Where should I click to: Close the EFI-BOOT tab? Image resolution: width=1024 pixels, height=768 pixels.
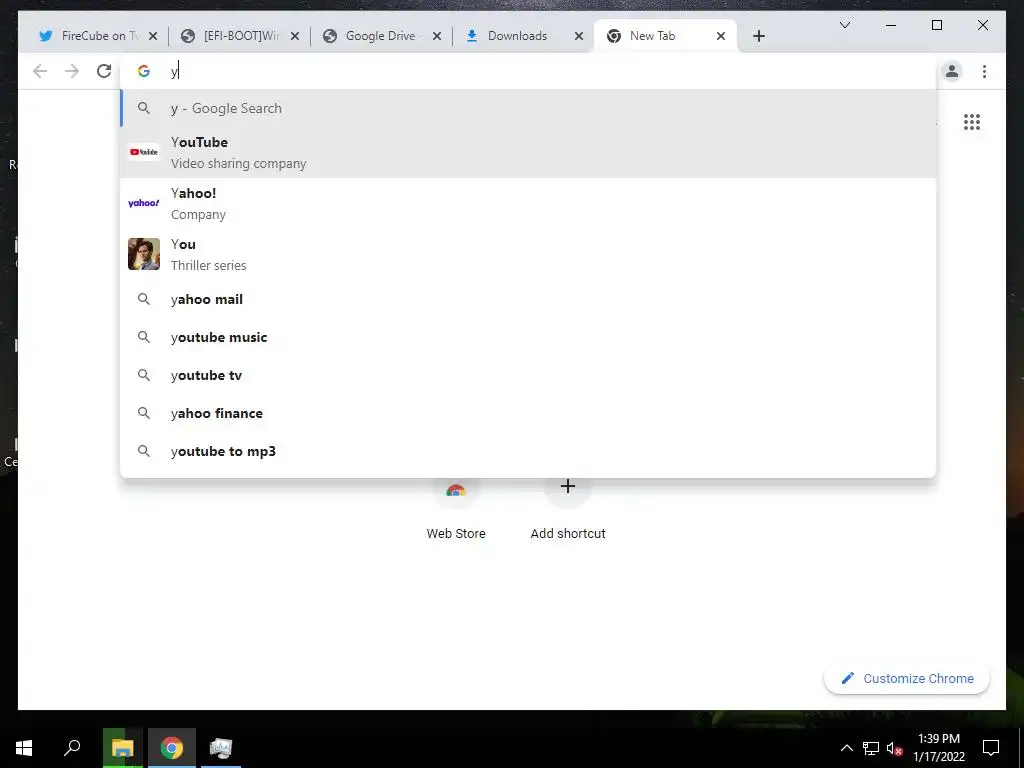295,36
